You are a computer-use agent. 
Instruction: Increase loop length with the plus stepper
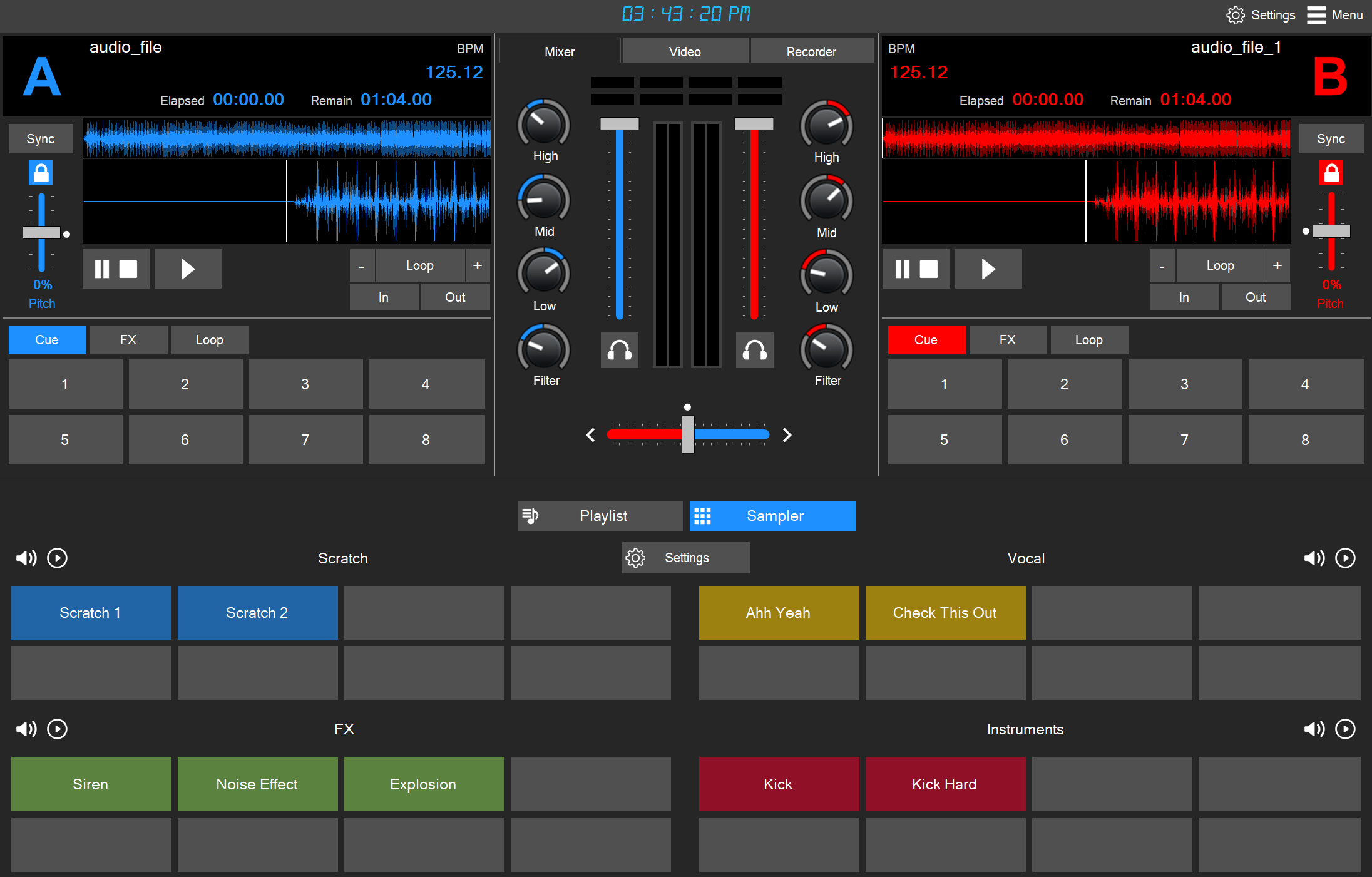point(478,265)
